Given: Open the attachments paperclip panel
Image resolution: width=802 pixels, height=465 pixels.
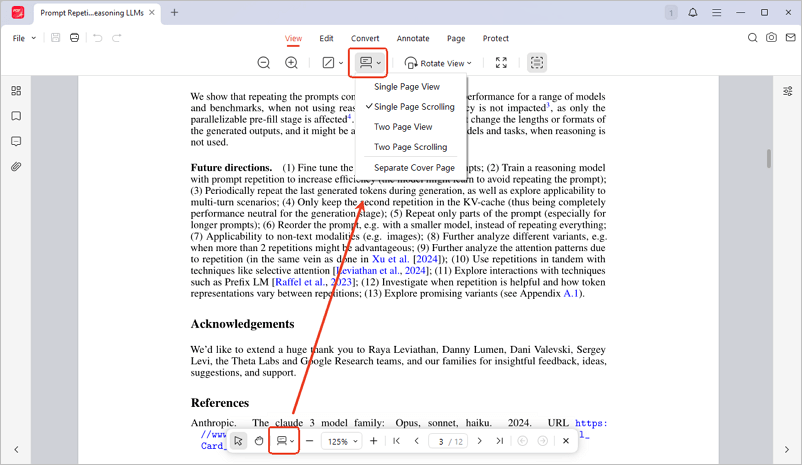Looking at the screenshot, I should point(16,167).
